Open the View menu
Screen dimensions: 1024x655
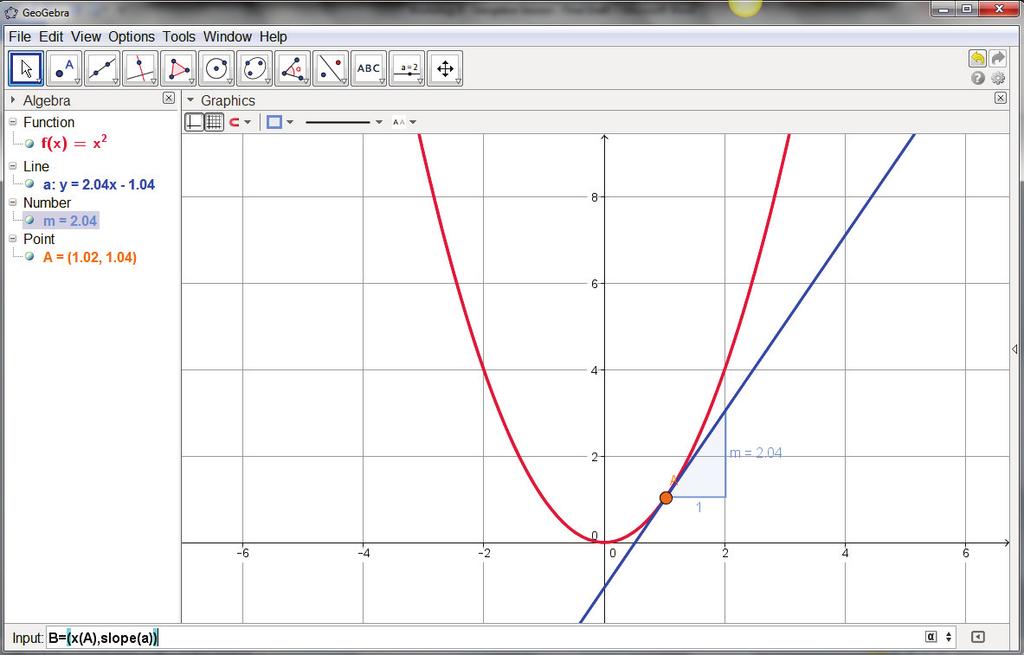86,37
